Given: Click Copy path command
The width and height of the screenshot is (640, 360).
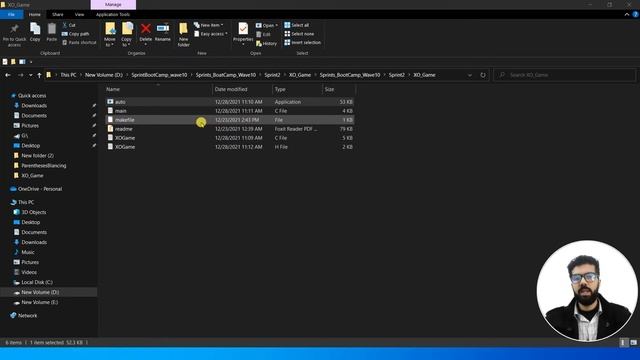Looking at the screenshot, I should click(x=75, y=34).
